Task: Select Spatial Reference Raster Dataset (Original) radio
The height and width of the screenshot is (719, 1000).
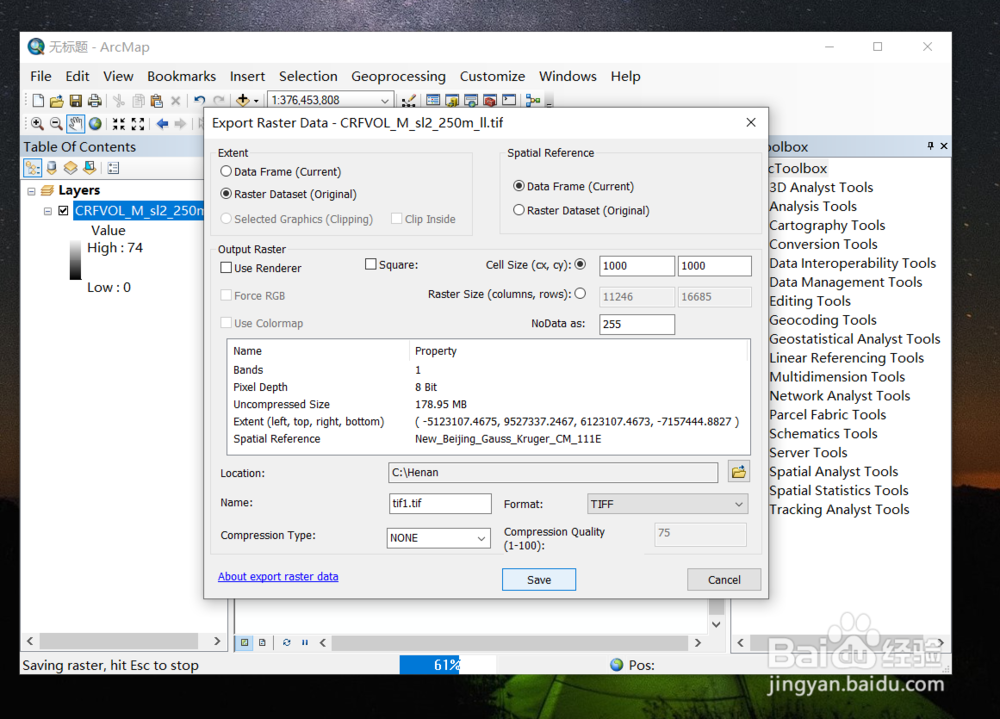Action: [x=518, y=210]
